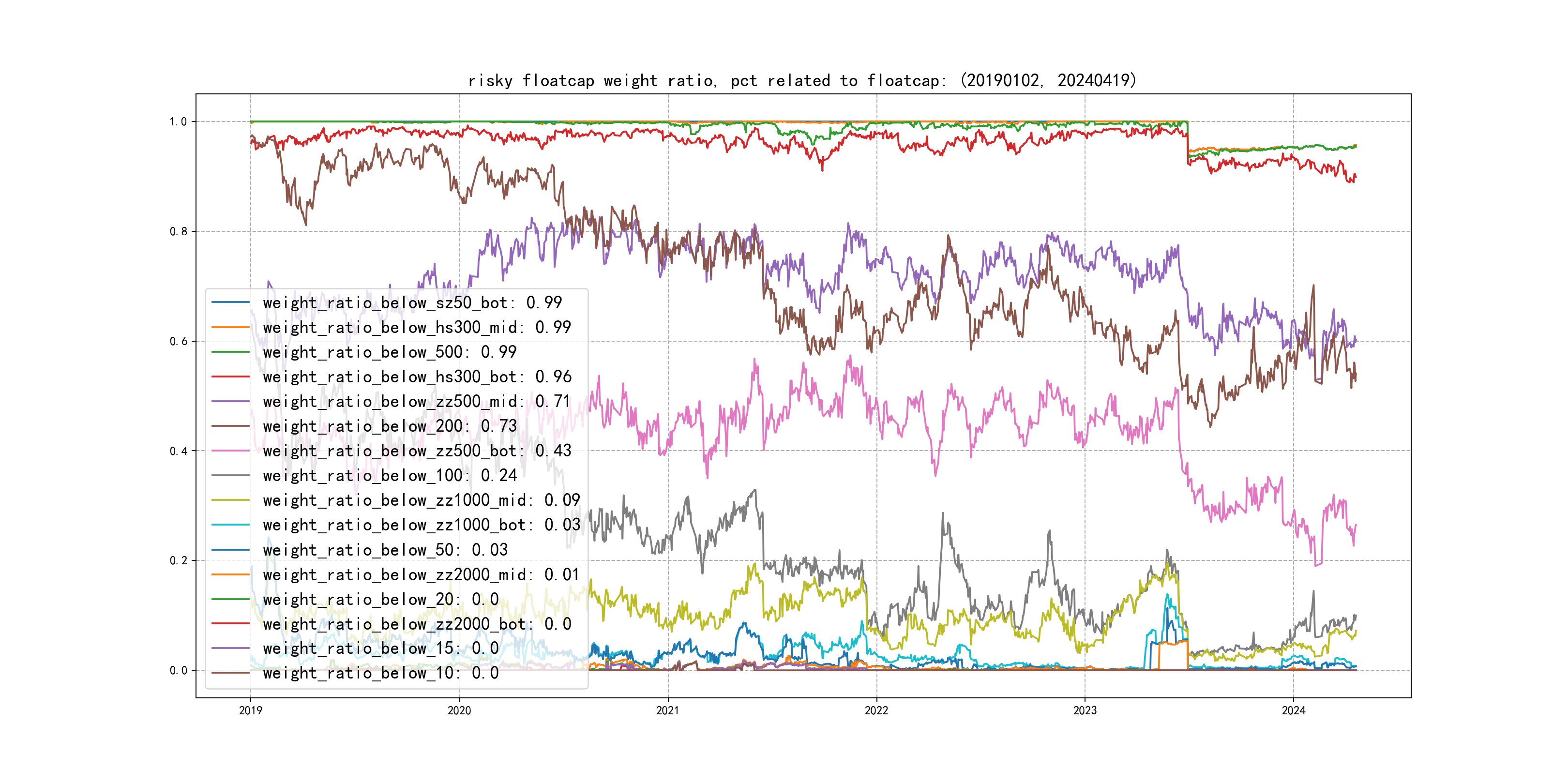Click the weight_ratio_below_10 legend label
This screenshot has width=1568, height=784.
380,673
